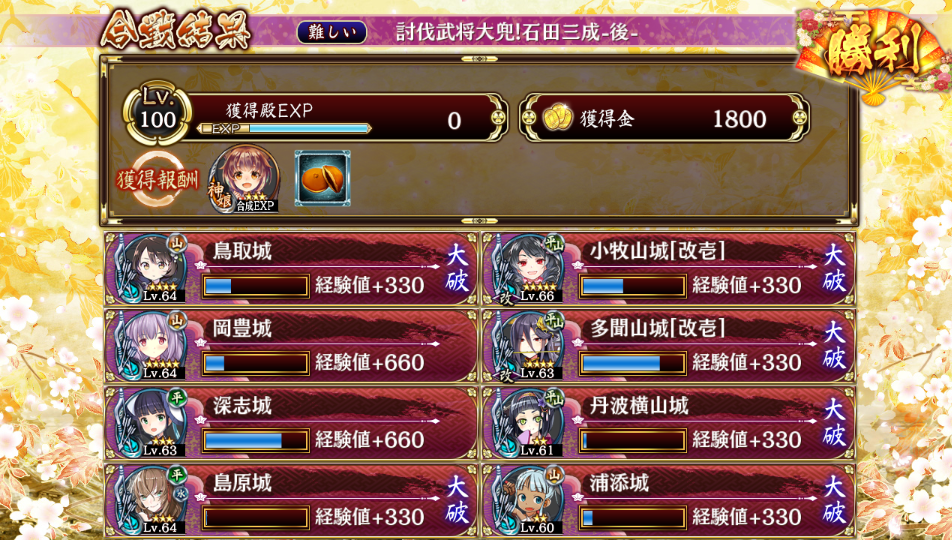Image resolution: width=952 pixels, height=540 pixels.
Task: Click the 深志城 character portrait
Action: (153, 422)
